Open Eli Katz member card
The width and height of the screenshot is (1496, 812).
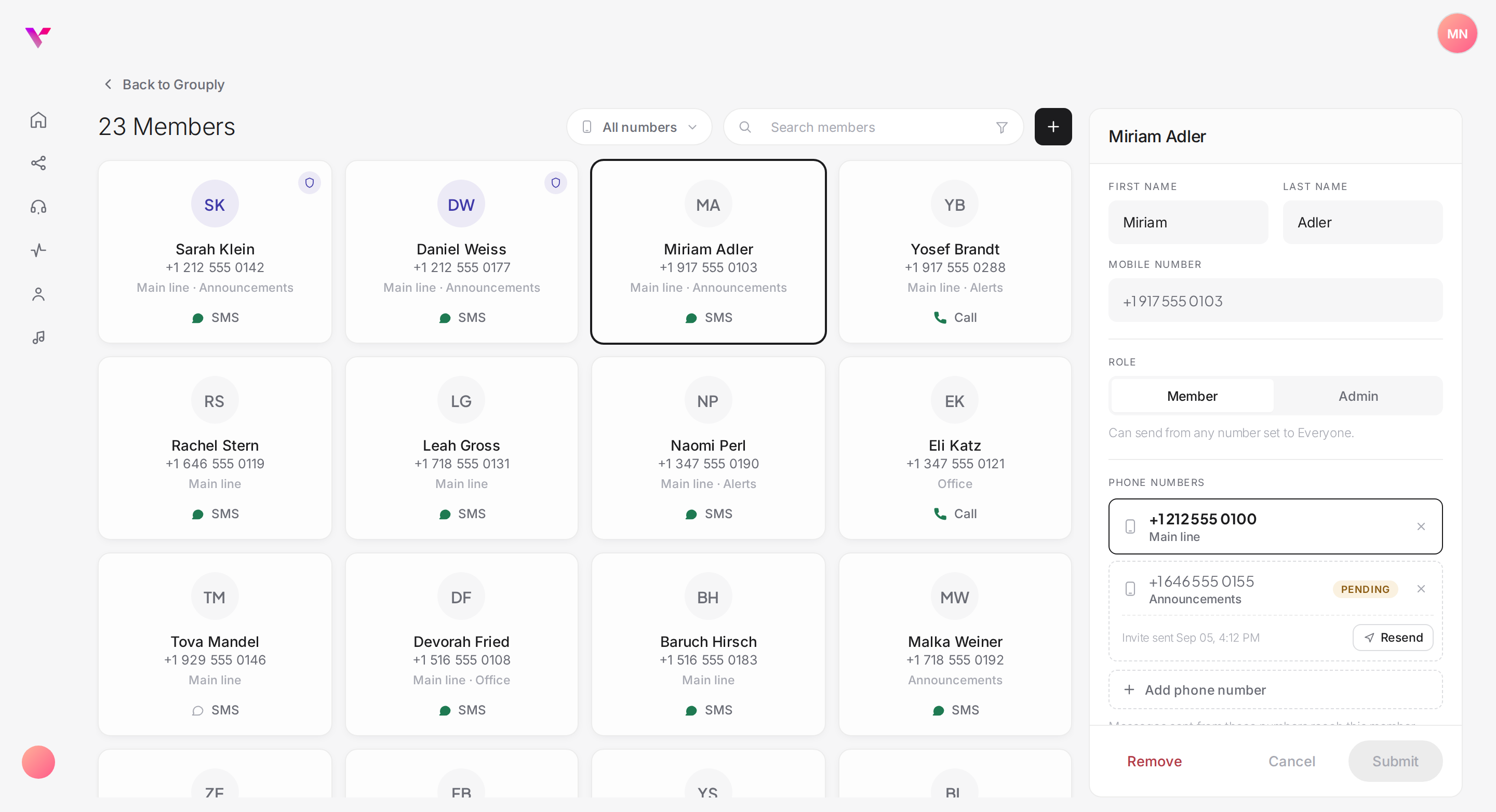click(x=955, y=448)
